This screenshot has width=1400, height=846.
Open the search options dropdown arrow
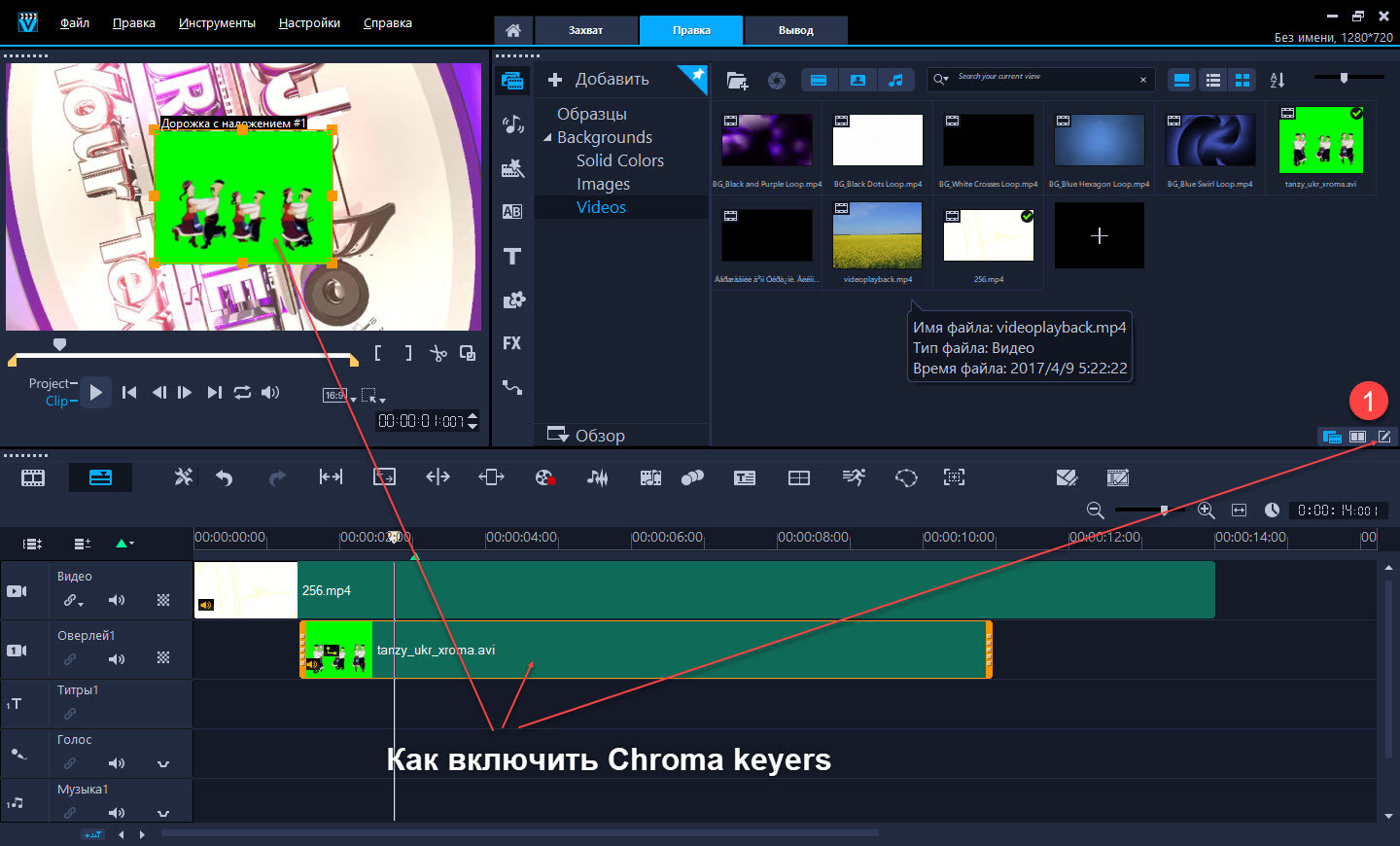(x=941, y=80)
